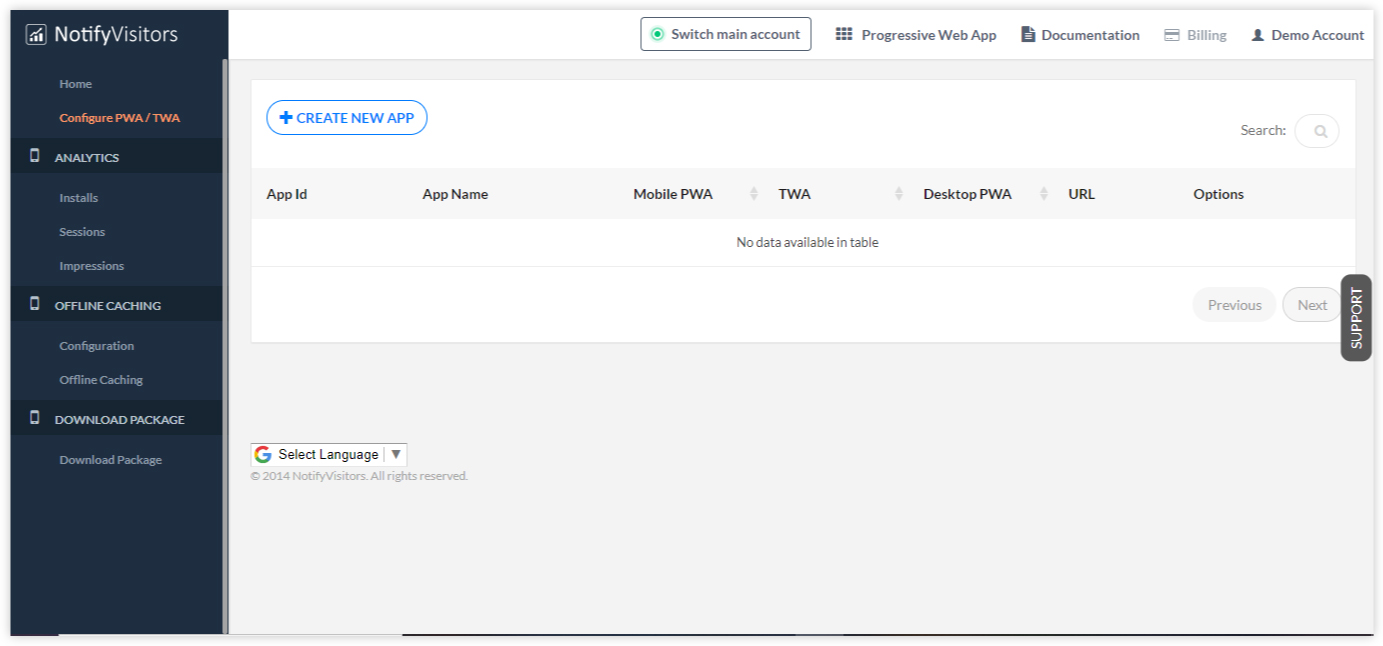Click the Create New App button

click(347, 118)
